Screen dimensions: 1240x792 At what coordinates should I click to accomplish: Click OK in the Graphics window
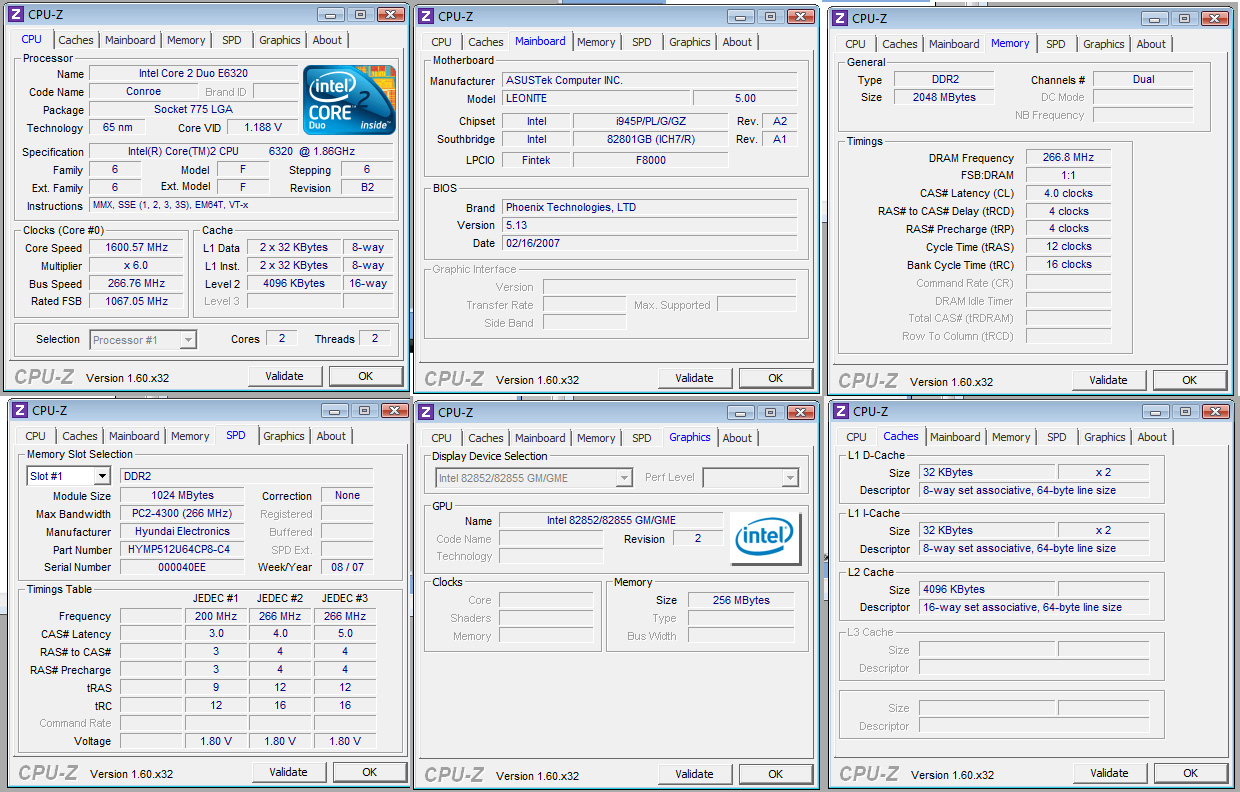(776, 774)
